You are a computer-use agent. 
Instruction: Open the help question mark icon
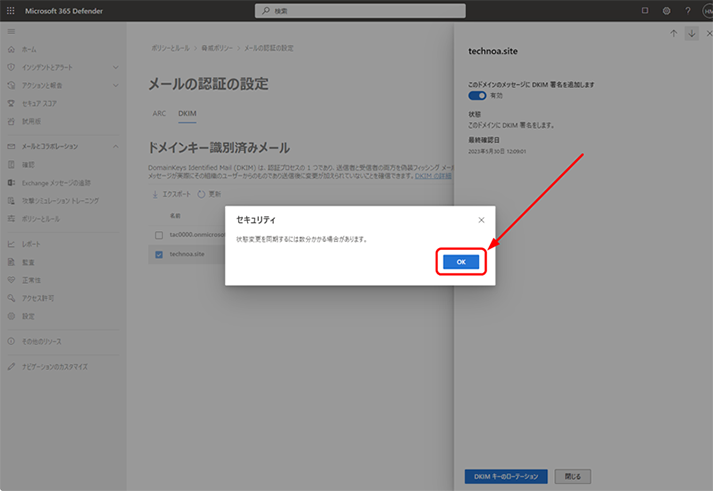pos(688,10)
